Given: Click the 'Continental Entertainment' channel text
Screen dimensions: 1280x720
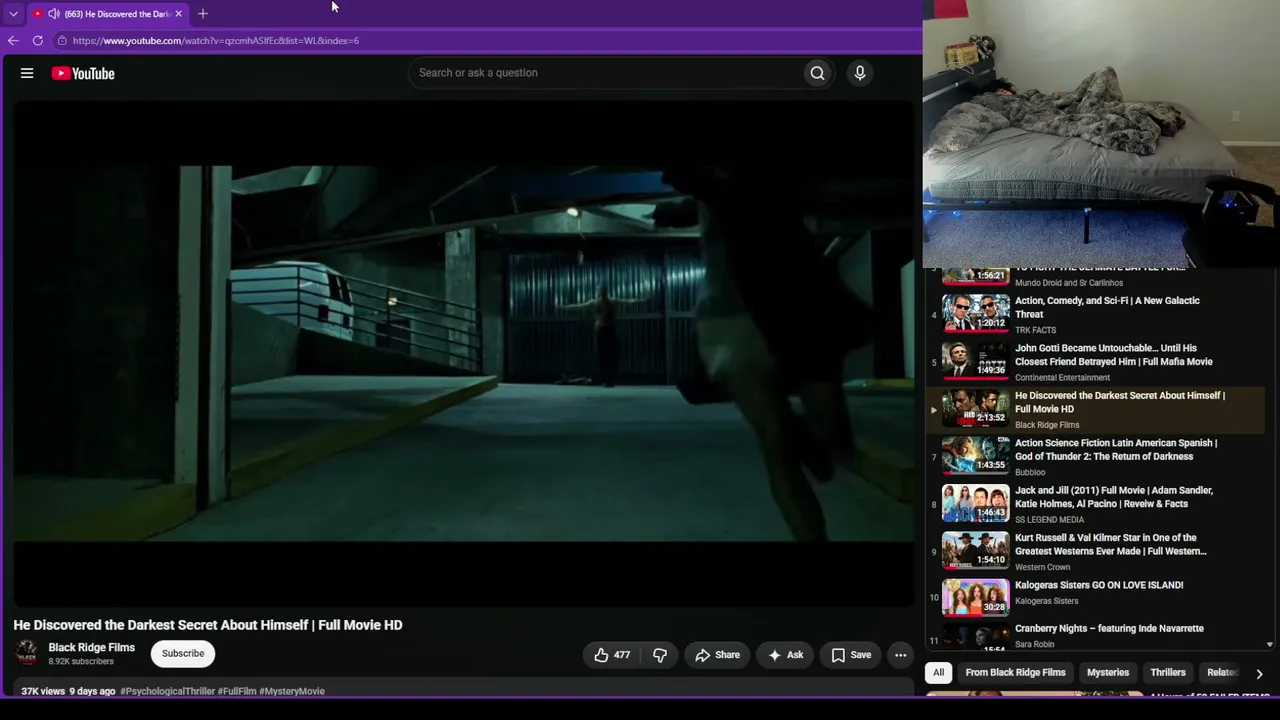Looking at the screenshot, I should [1062, 378].
